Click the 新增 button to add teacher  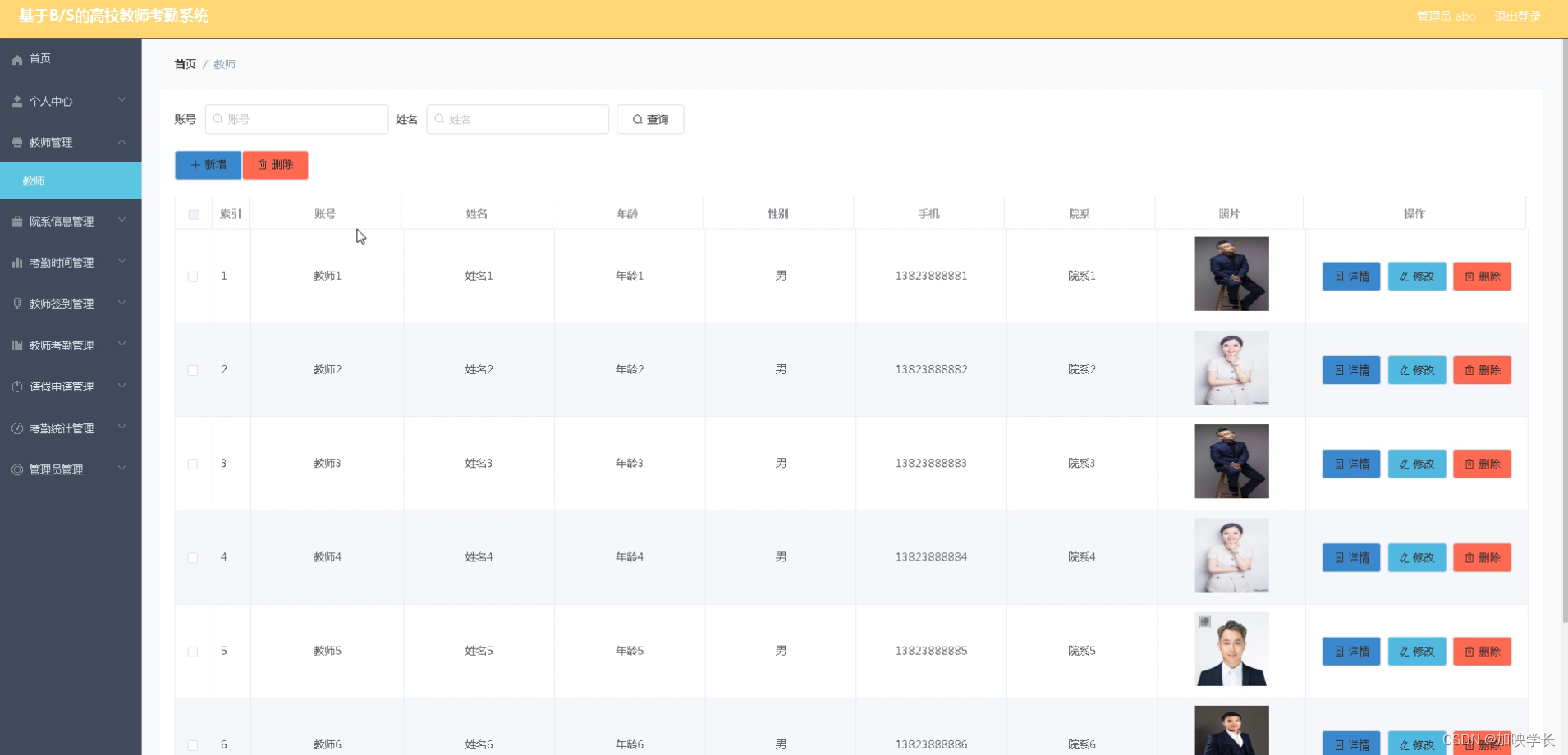[207, 164]
